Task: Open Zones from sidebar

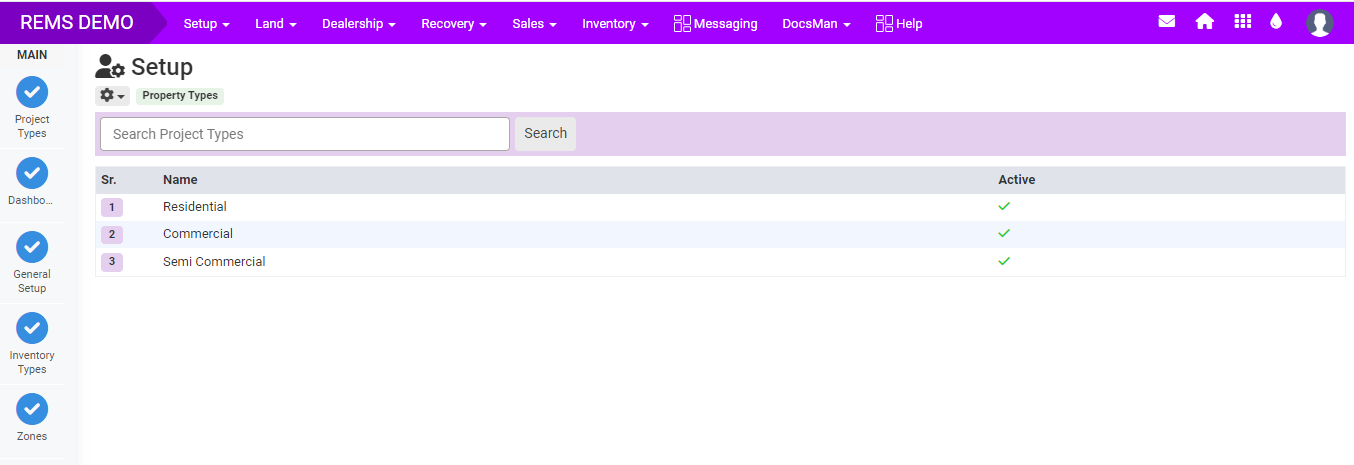Action: pyautogui.click(x=32, y=409)
